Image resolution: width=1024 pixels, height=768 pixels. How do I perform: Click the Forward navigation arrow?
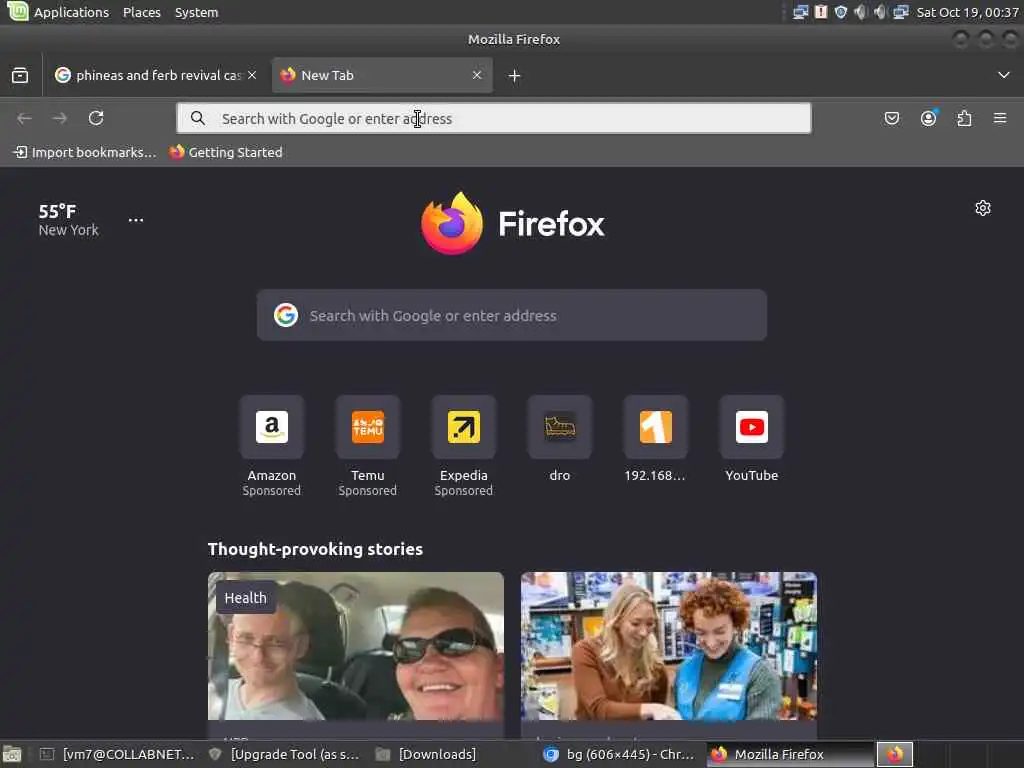coord(60,118)
